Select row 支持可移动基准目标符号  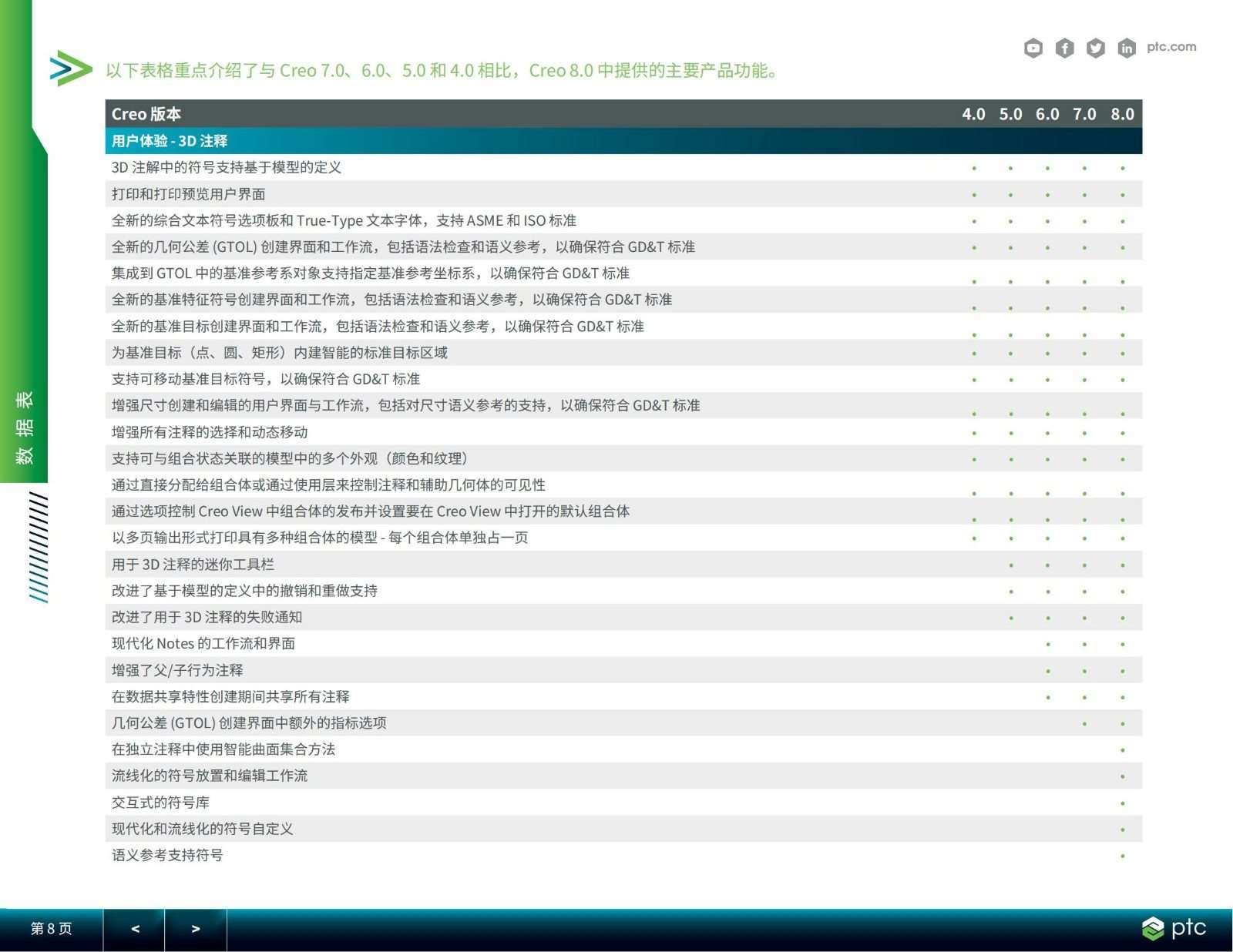coord(623,379)
